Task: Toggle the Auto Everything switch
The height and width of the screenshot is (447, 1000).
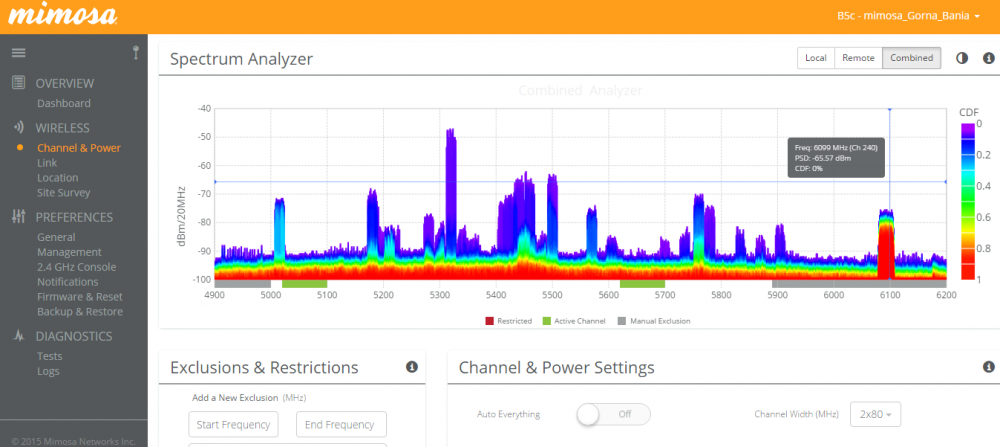Action: tap(613, 414)
